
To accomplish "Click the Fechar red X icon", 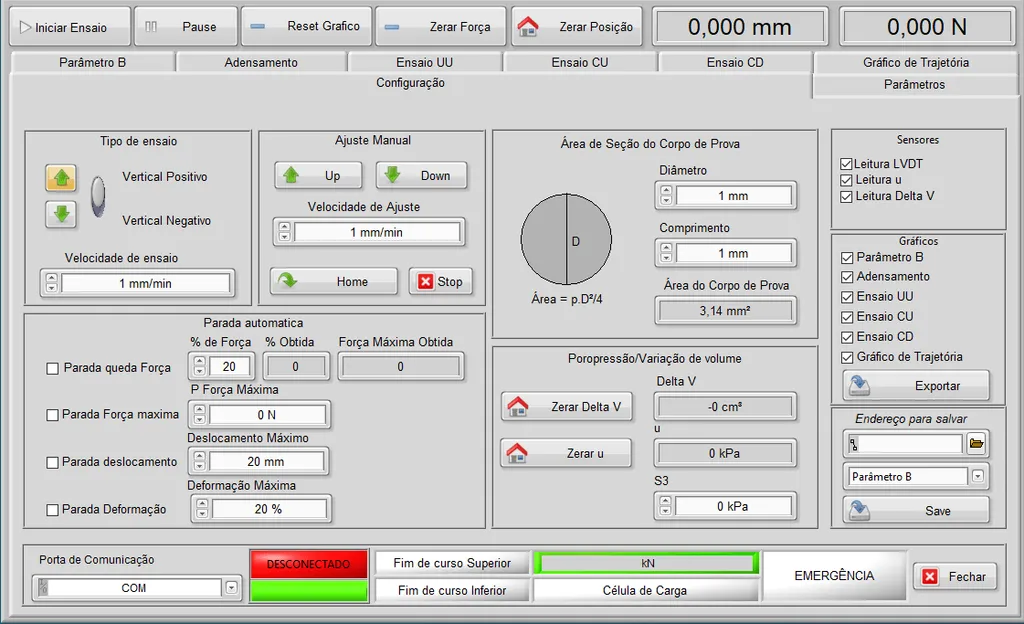I will point(930,576).
